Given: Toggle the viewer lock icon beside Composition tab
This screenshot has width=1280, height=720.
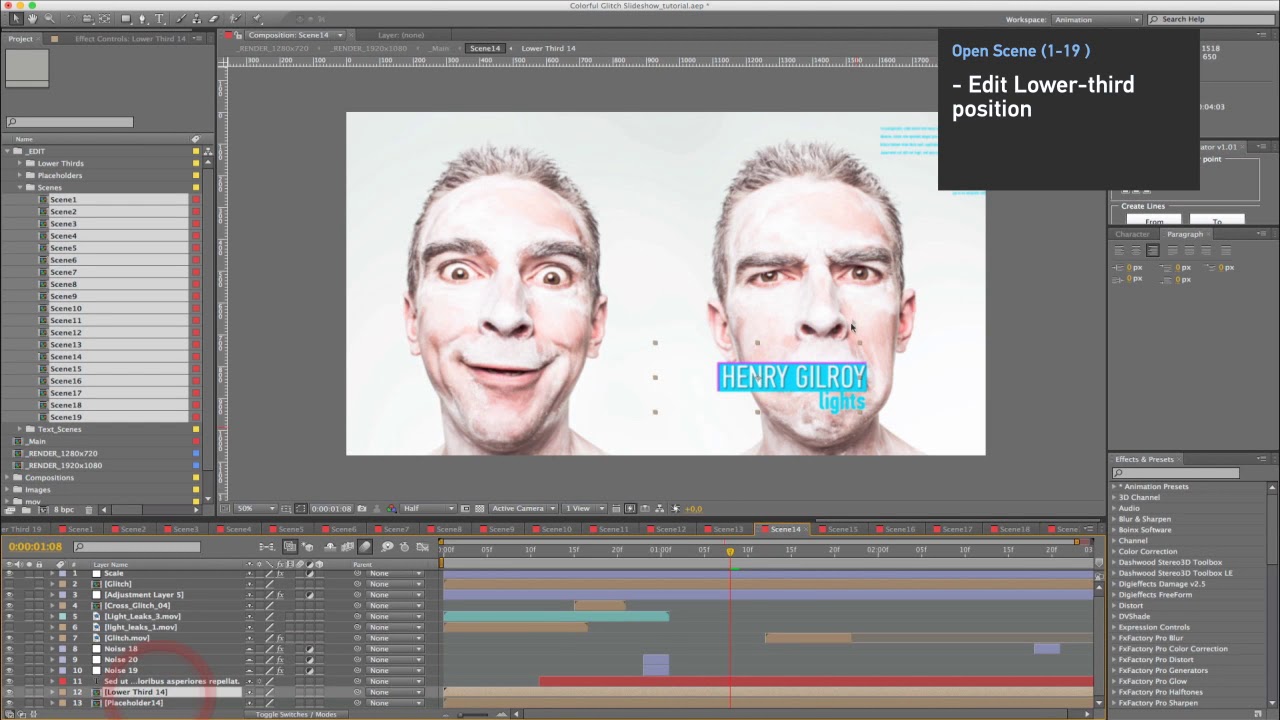Looking at the screenshot, I should [x=240, y=35].
